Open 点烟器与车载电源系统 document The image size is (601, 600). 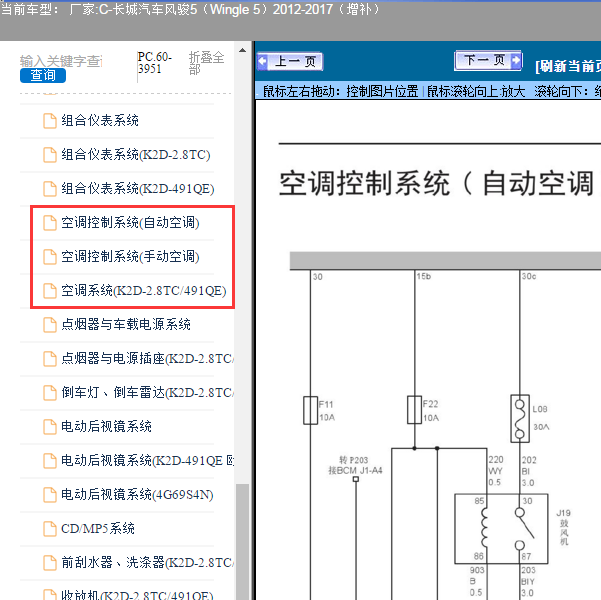(x=126, y=324)
